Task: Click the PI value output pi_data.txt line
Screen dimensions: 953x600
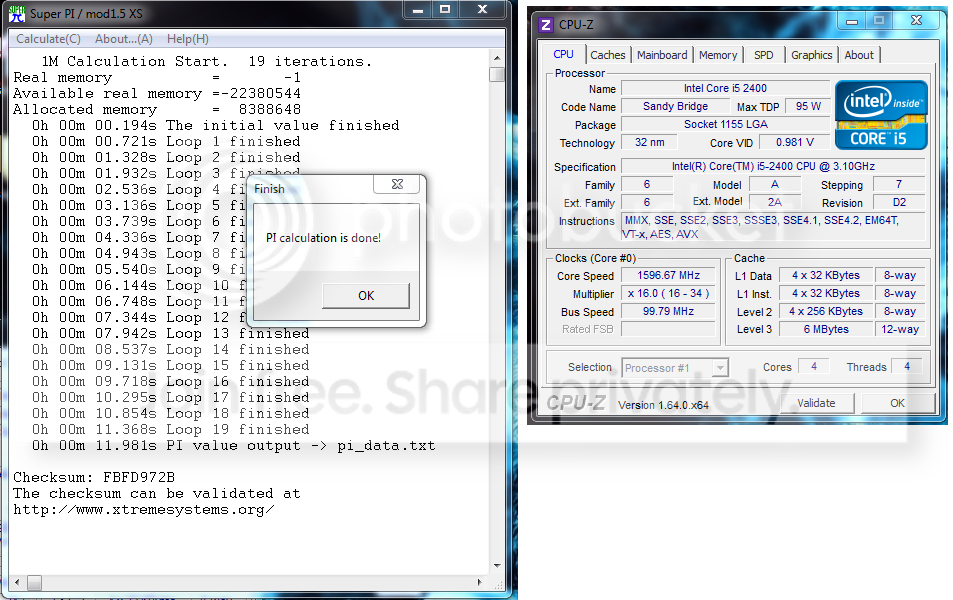Action: pos(234,446)
